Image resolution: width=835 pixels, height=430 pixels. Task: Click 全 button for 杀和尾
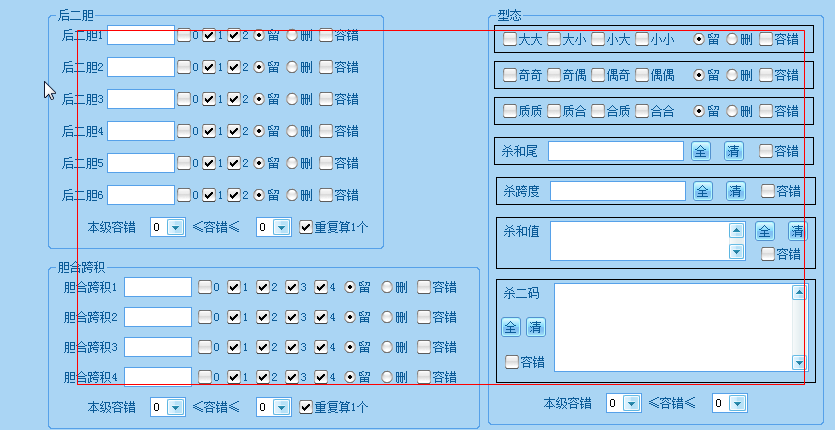[701, 151]
